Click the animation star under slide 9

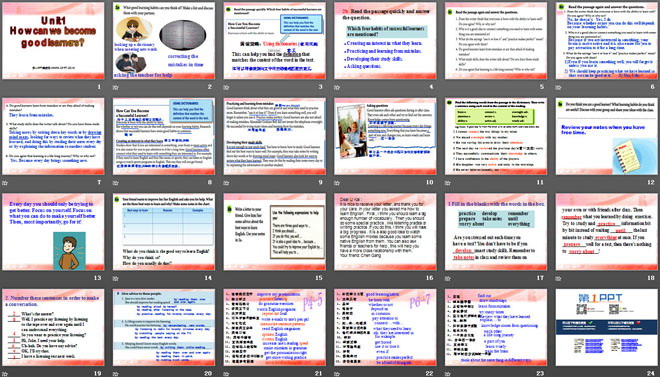(x=226, y=183)
